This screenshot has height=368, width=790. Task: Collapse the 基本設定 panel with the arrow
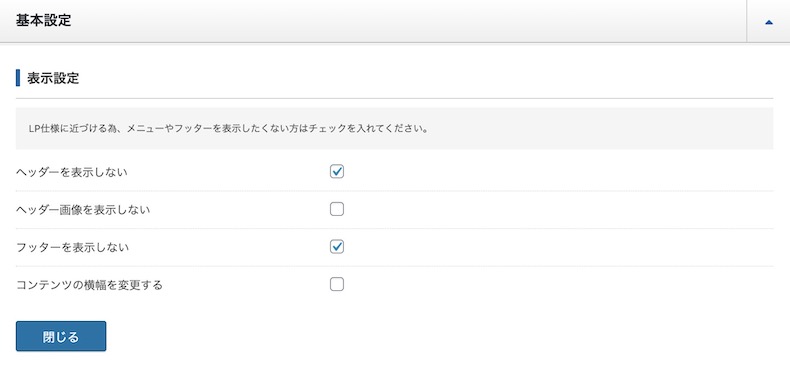click(768, 22)
